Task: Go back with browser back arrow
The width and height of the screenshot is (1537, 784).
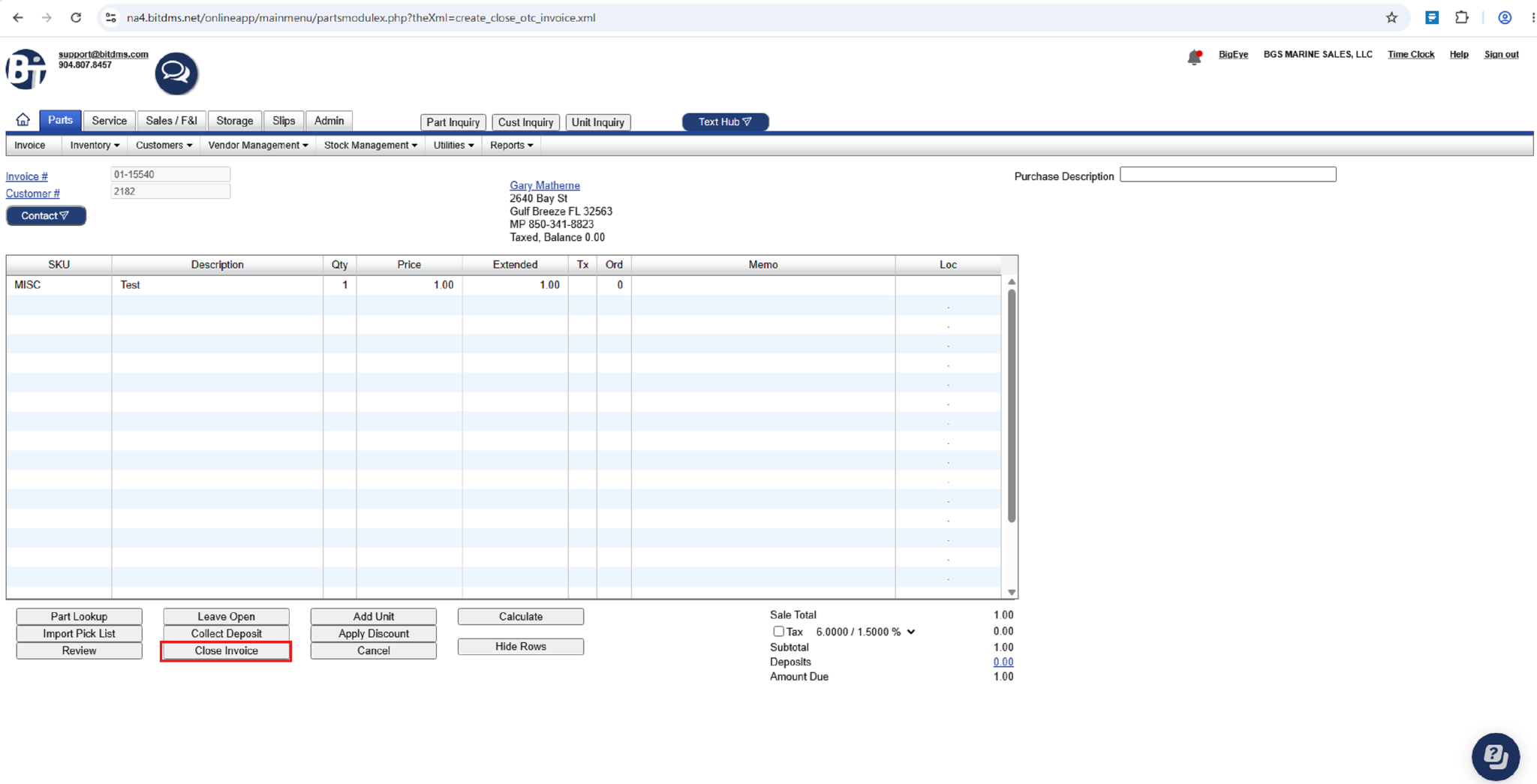Action: click(18, 17)
